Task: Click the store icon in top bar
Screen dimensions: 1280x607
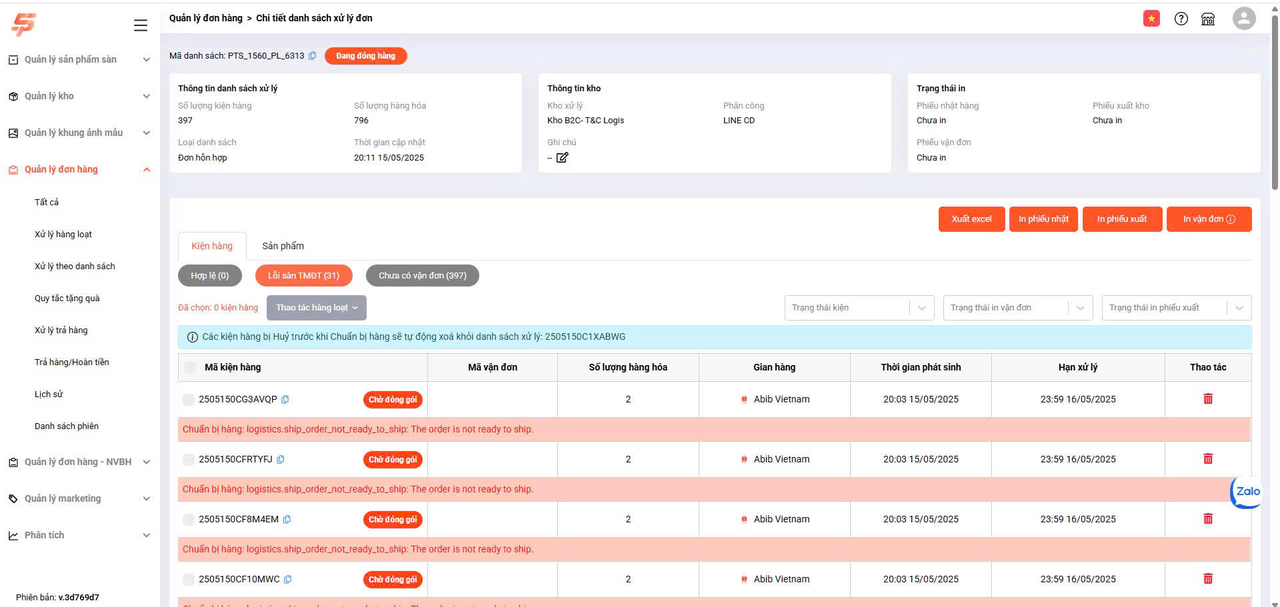Action: pos(1208,19)
